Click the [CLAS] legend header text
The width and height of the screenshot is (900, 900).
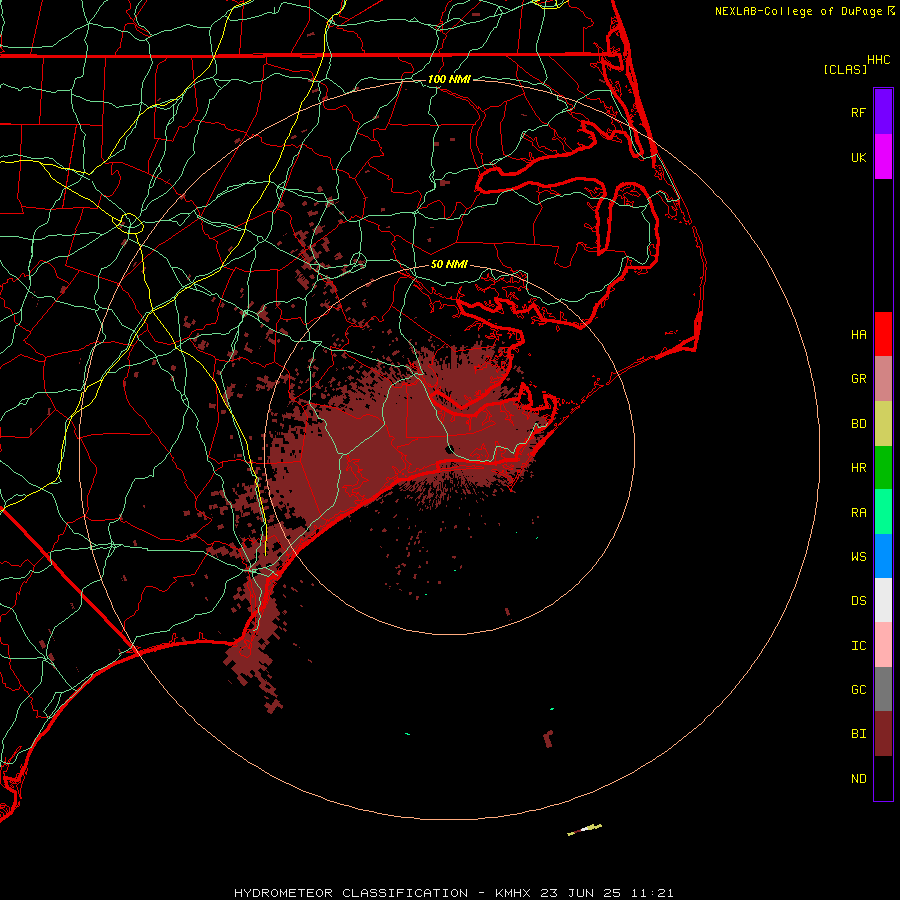[x=844, y=69]
